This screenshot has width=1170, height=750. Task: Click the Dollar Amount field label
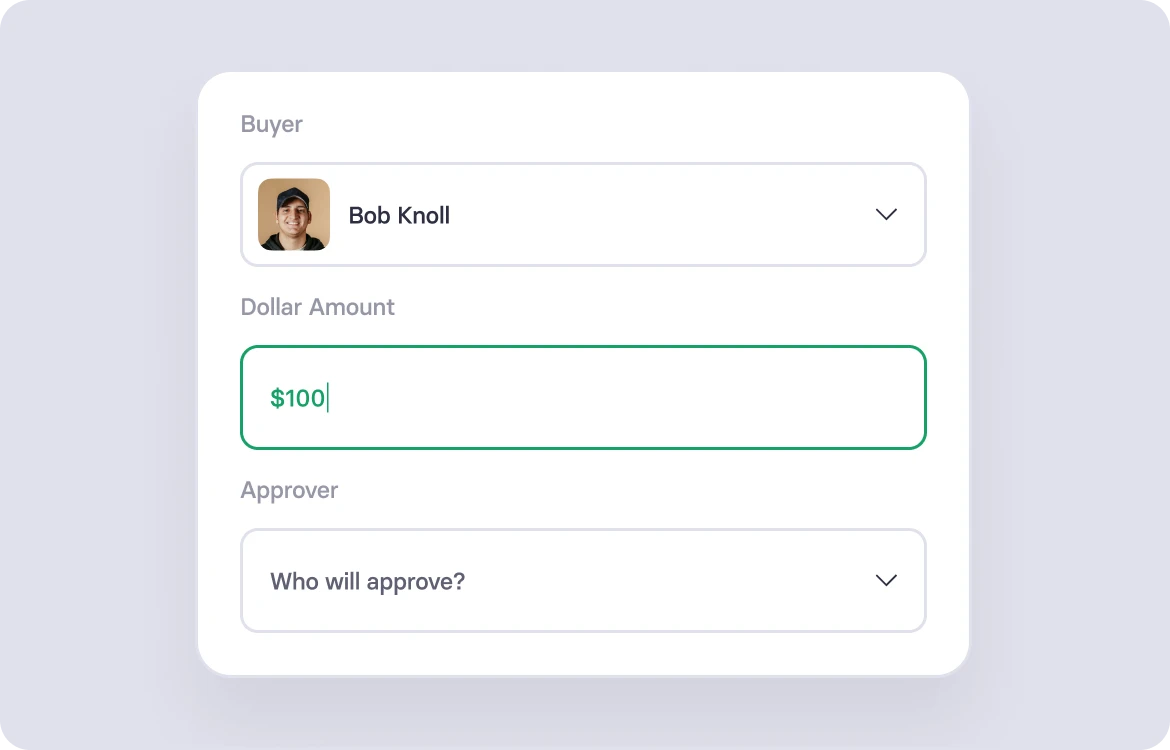(x=317, y=307)
